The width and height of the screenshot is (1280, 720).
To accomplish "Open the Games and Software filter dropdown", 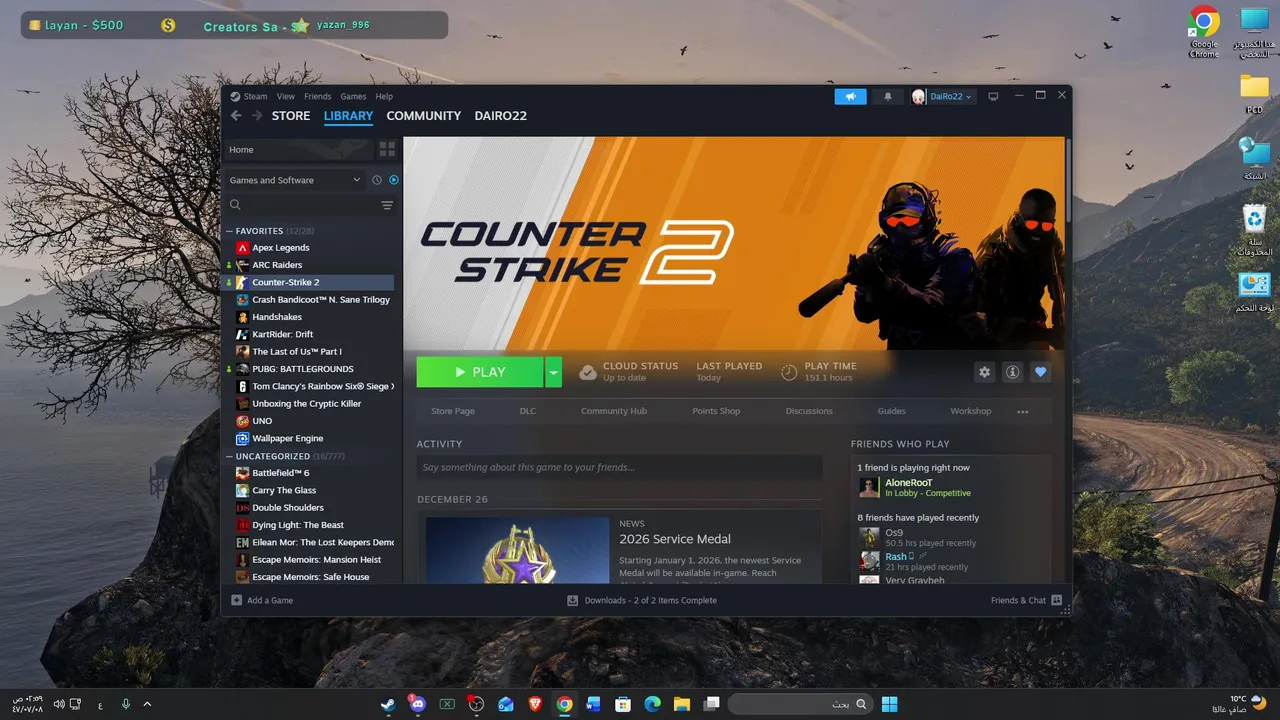I will click(295, 180).
